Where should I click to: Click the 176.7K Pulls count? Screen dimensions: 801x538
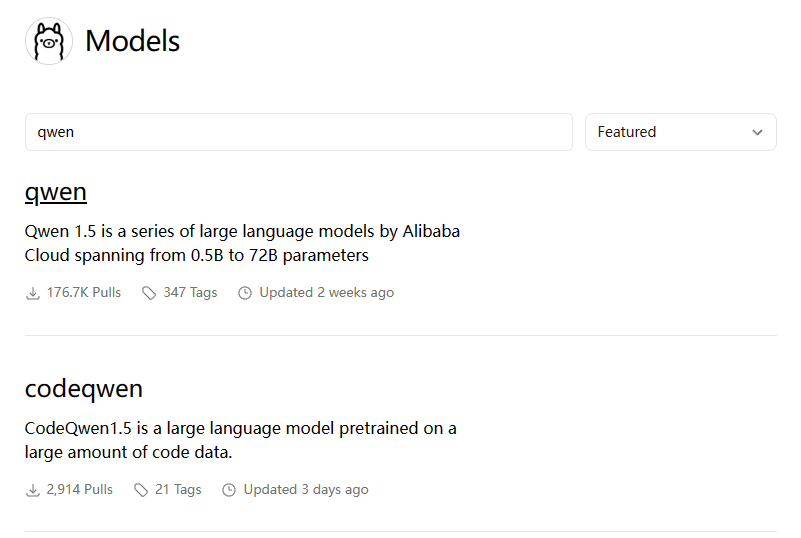pyautogui.click(x=84, y=293)
